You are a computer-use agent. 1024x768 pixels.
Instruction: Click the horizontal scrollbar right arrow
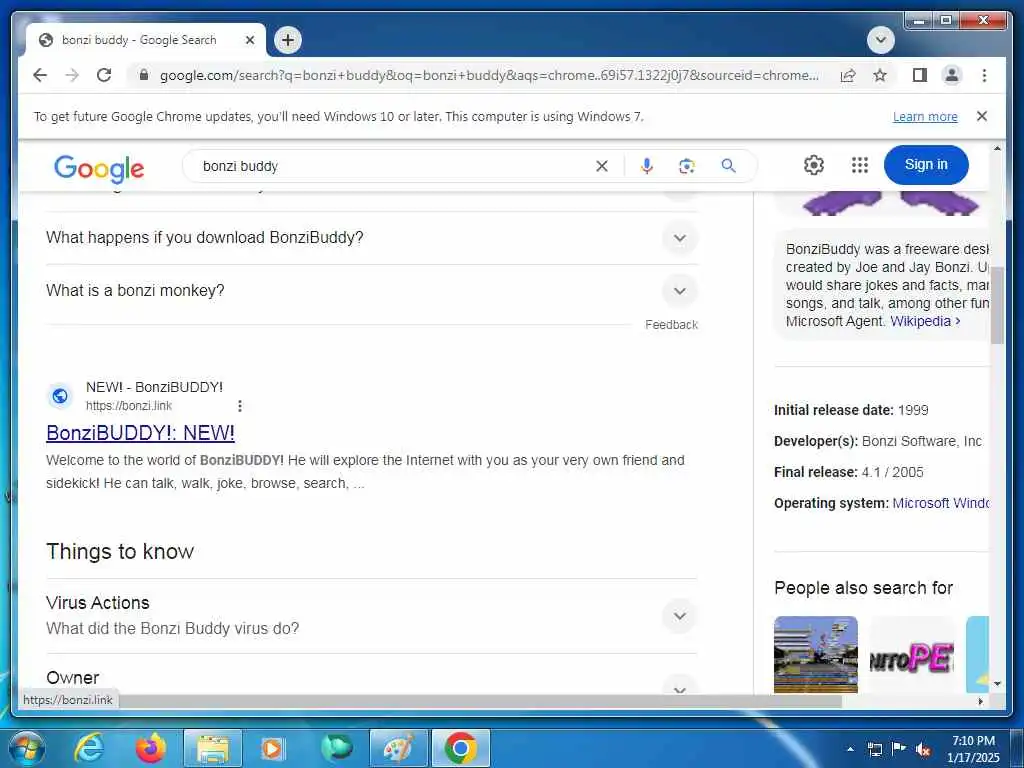pyautogui.click(x=980, y=701)
